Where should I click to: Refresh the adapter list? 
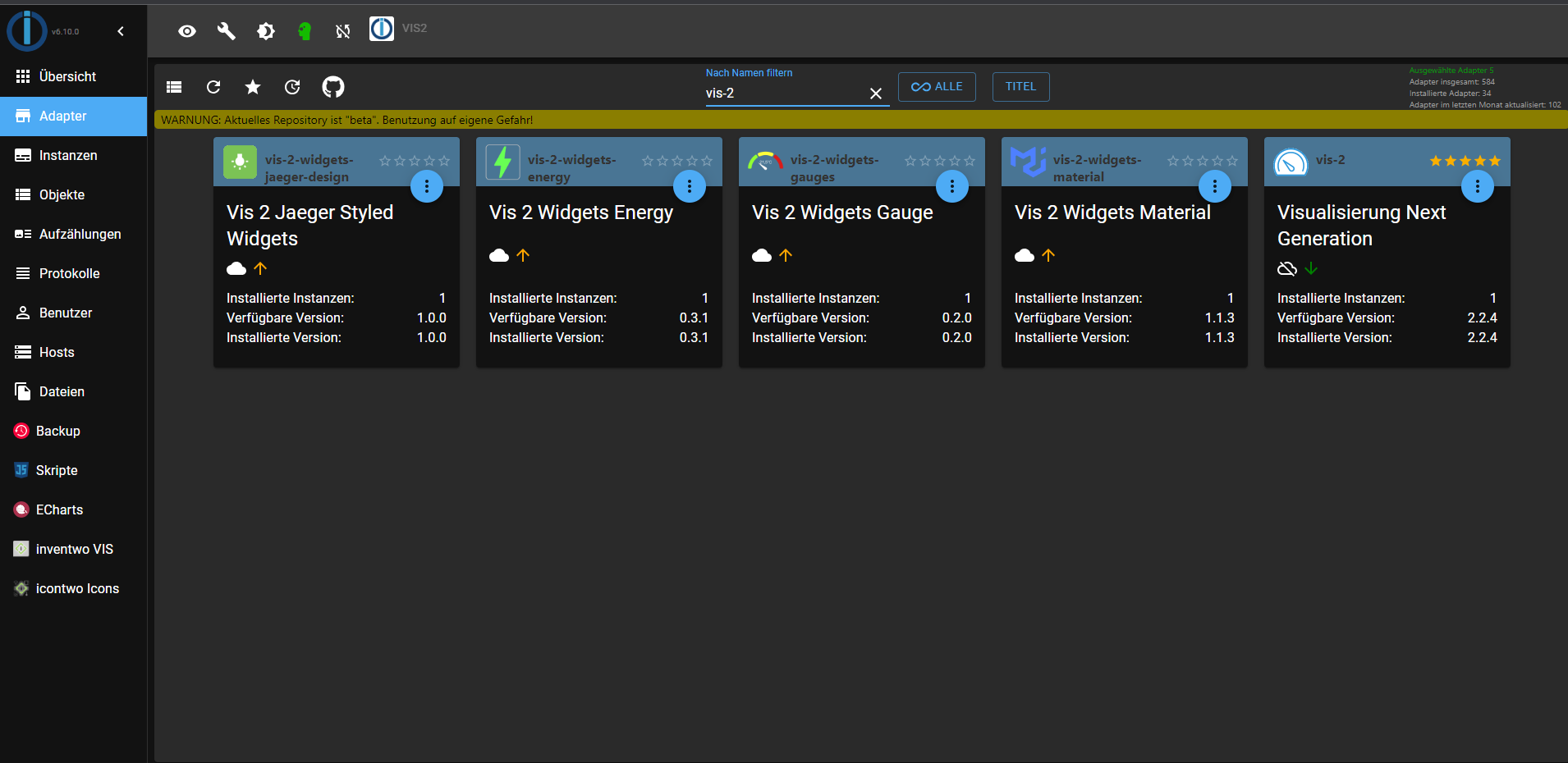(213, 87)
